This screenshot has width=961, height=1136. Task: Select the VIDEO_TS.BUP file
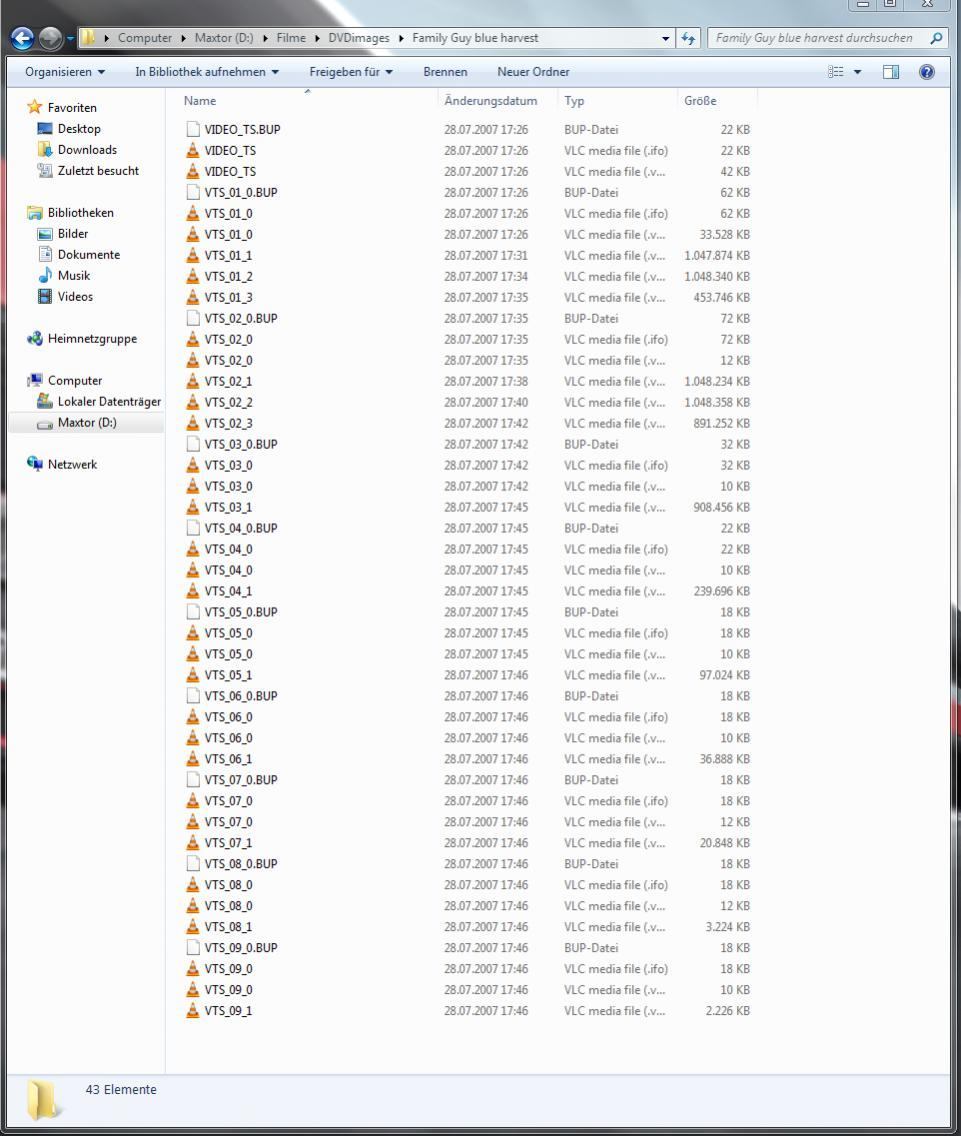pyautogui.click(x=242, y=129)
